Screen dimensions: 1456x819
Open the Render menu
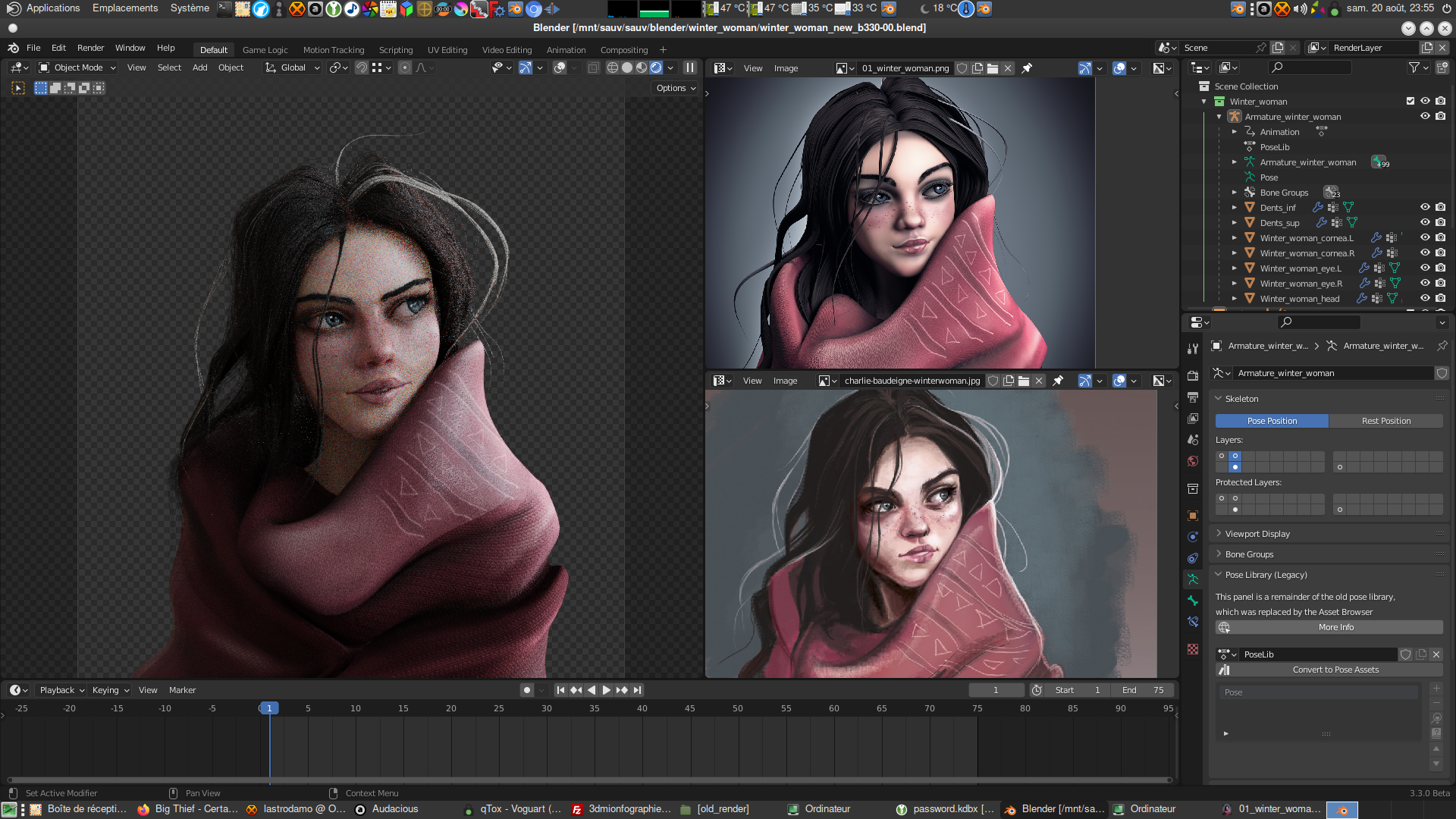90,48
